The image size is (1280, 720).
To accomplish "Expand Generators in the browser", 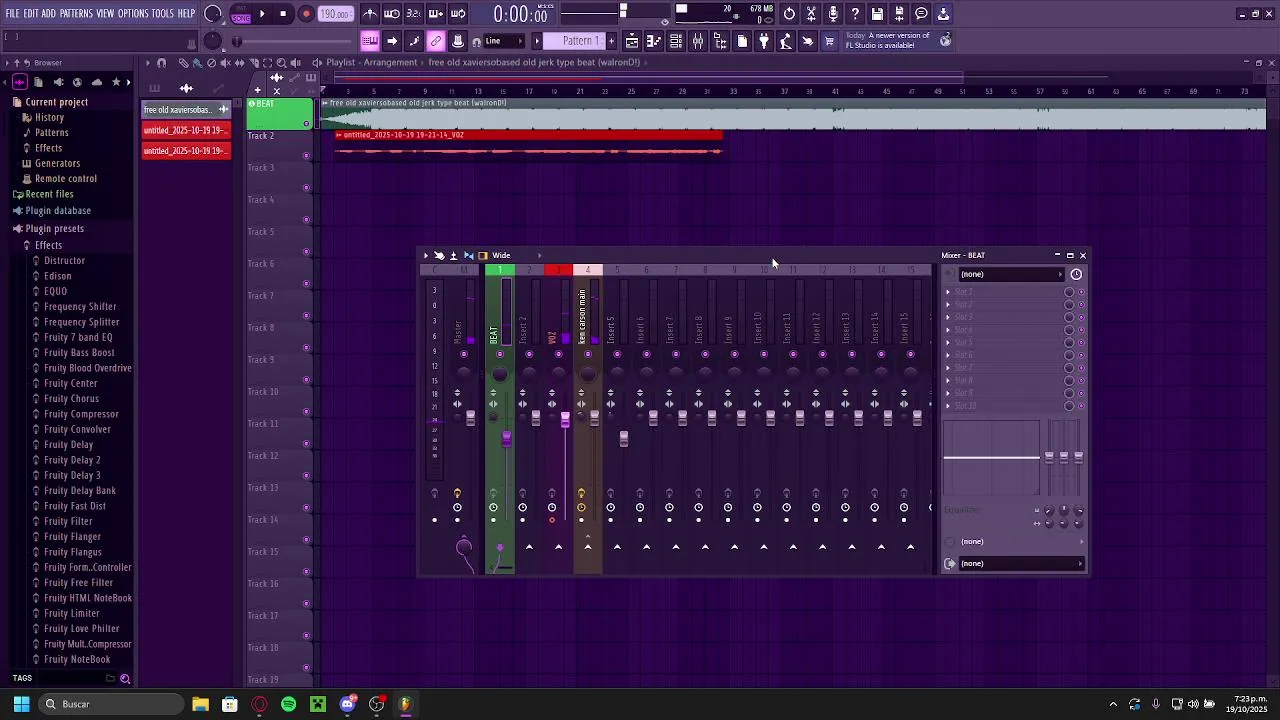I will [57, 163].
